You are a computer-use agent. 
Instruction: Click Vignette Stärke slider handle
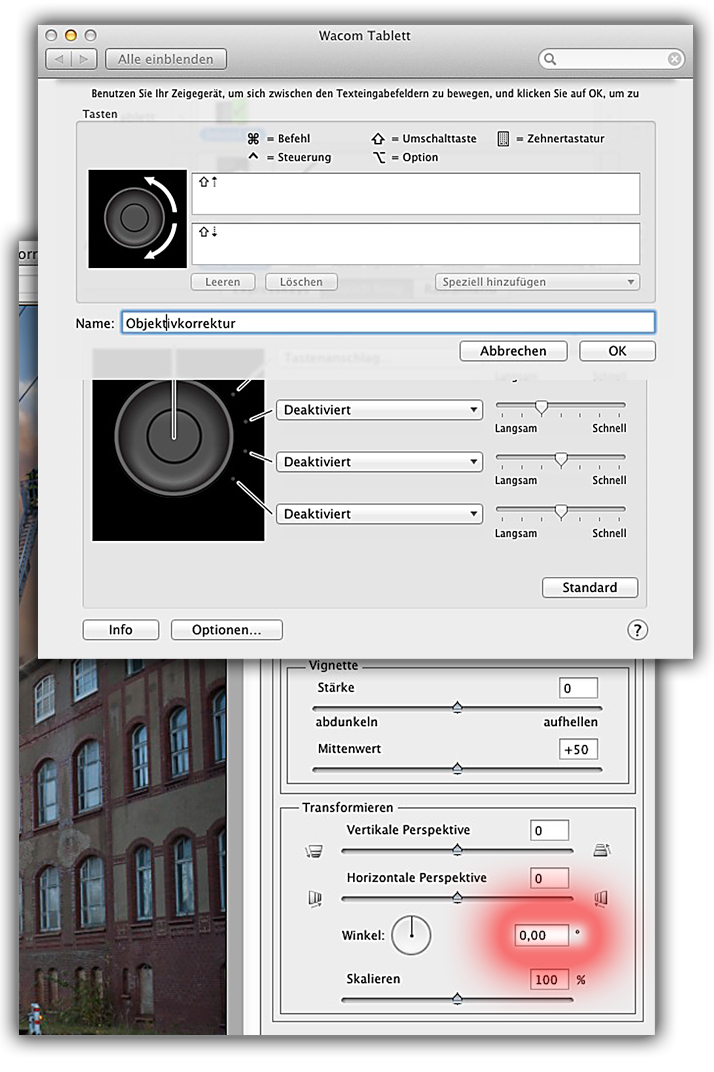pos(458,707)
